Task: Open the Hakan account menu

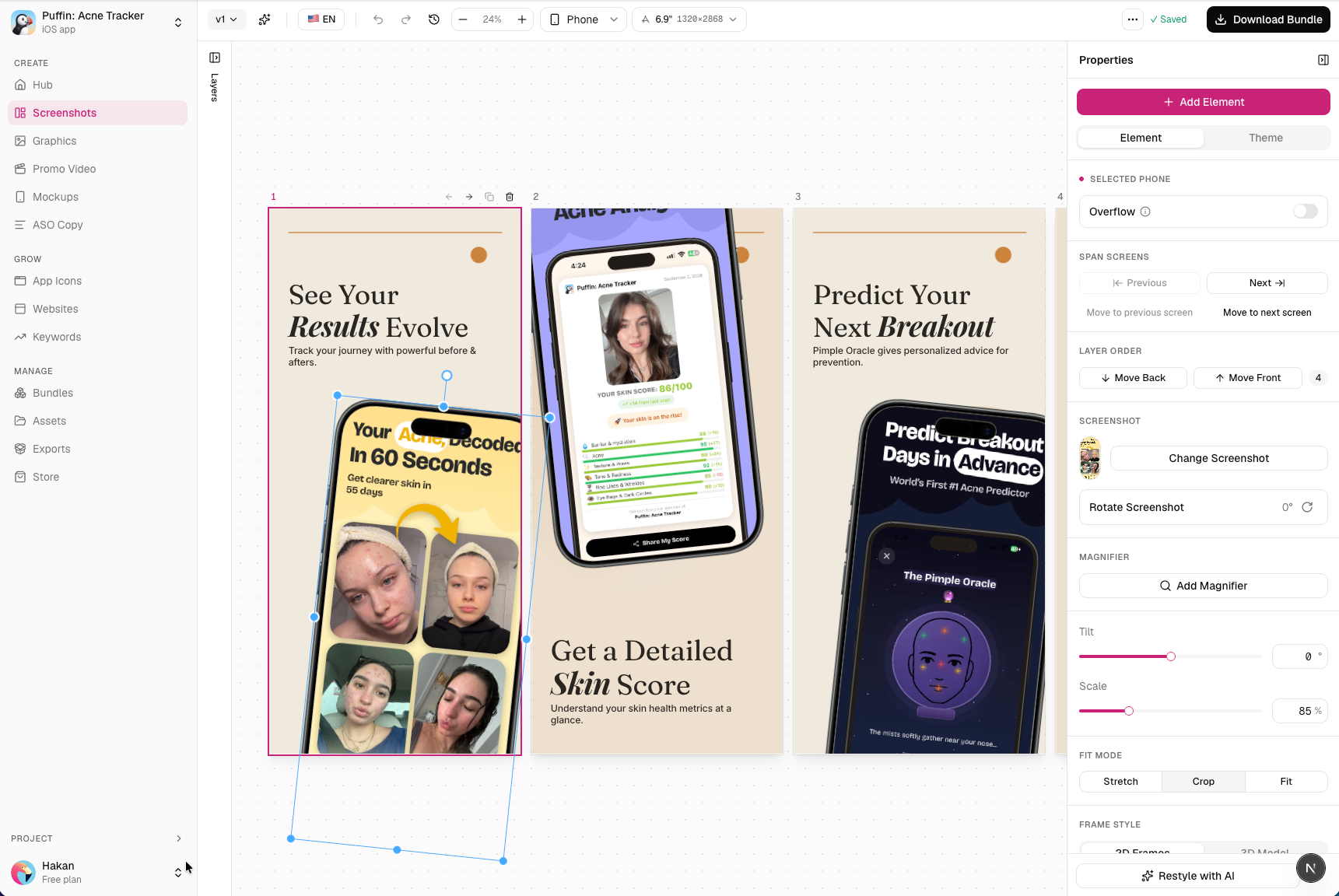Action: coord(98,872)
